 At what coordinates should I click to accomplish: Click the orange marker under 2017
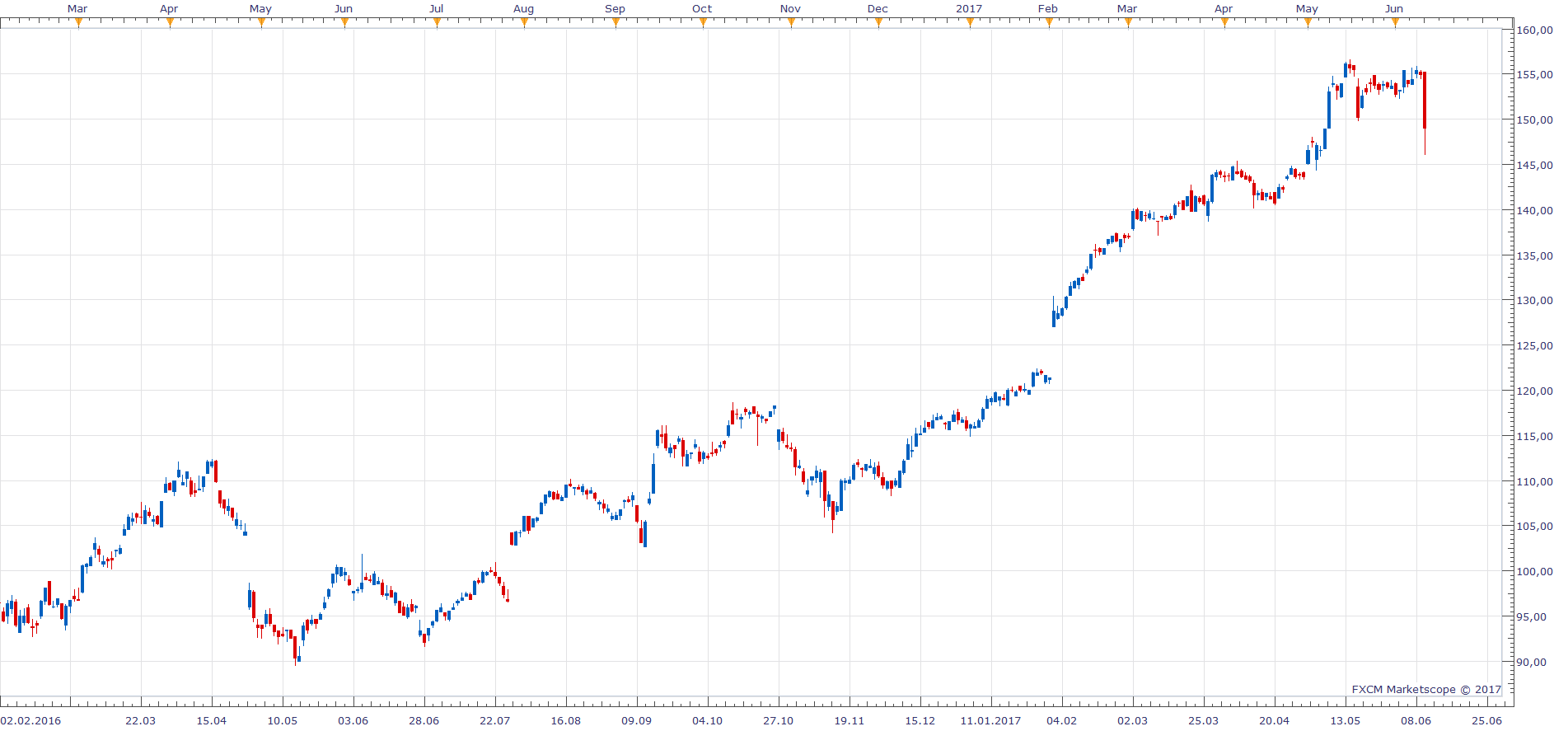point(970,22)
